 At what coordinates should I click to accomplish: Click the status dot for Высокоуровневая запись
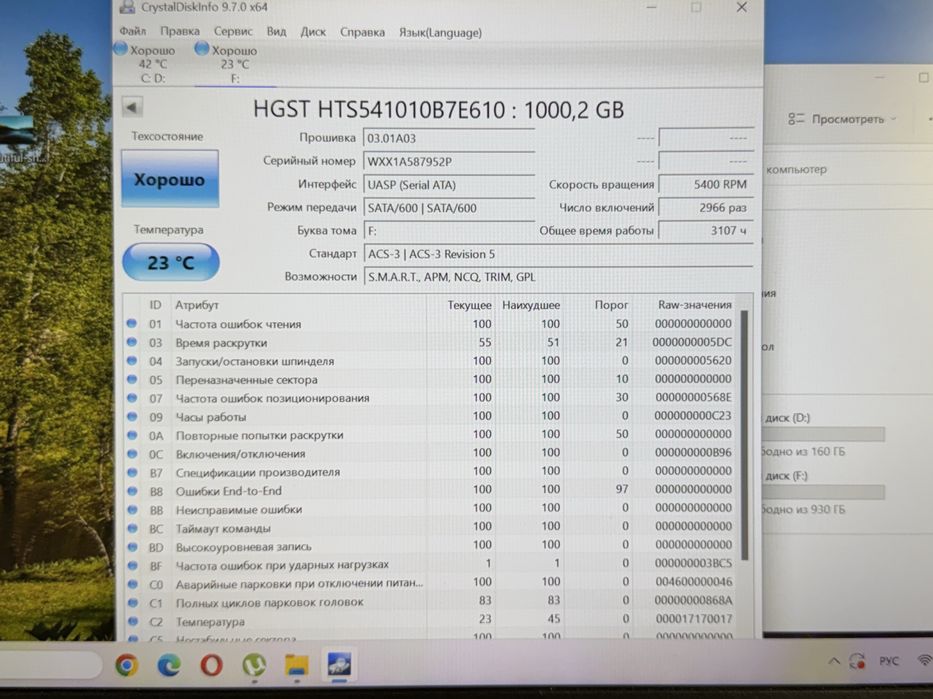pyautogui.click(x=132, y=547)
